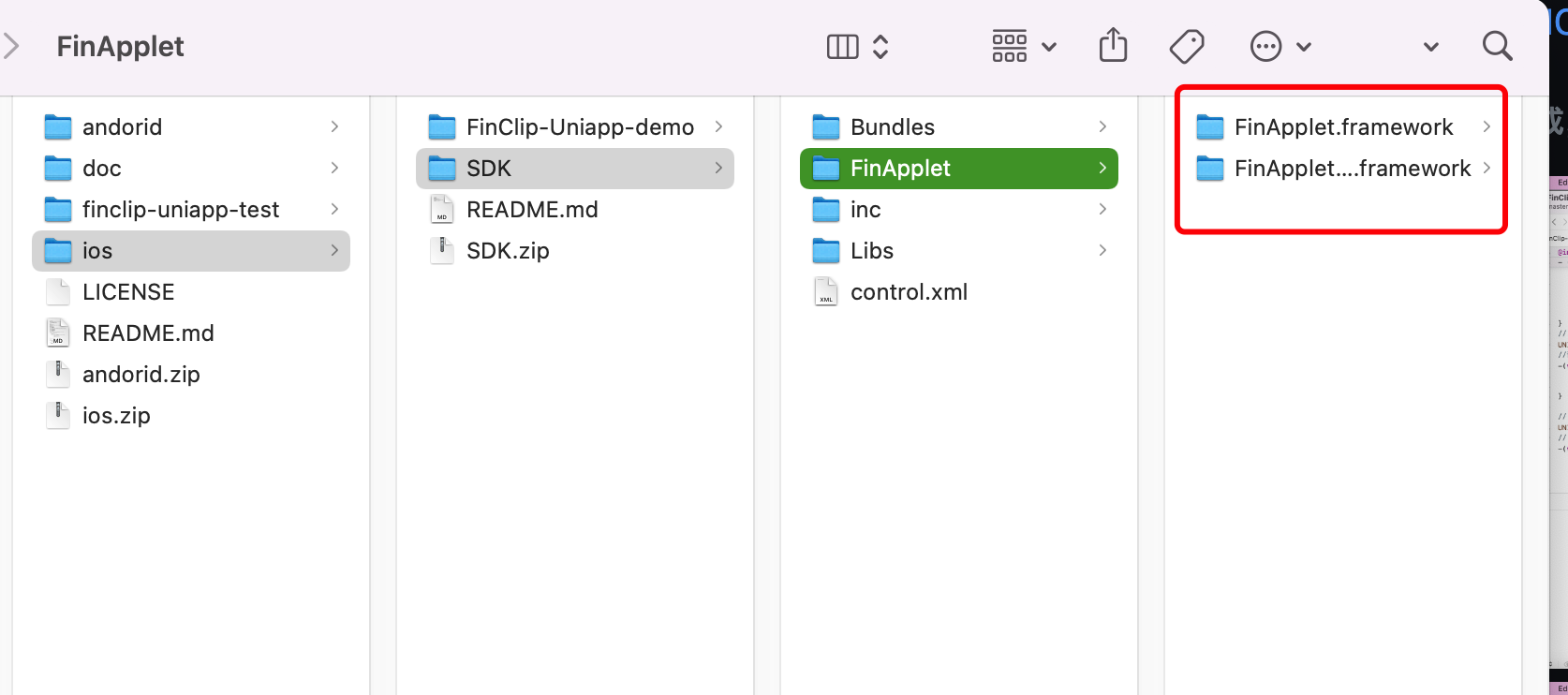This screenshot has width=1568, height=695.
Task: Click the forward navigation arrow
Action: 11,46
